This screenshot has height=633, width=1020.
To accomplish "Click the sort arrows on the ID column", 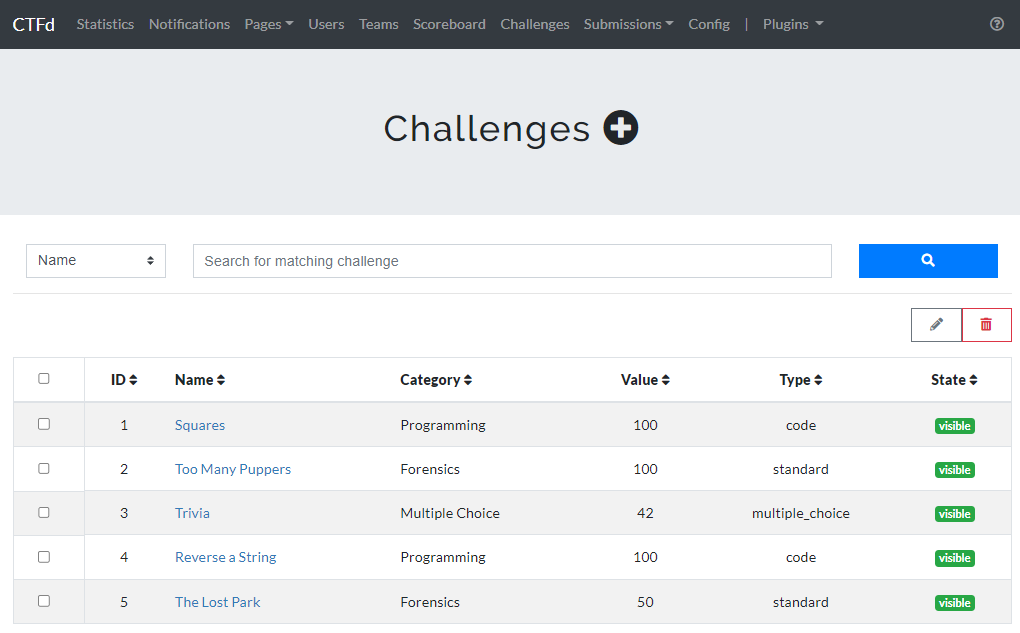I will (133, 379).
